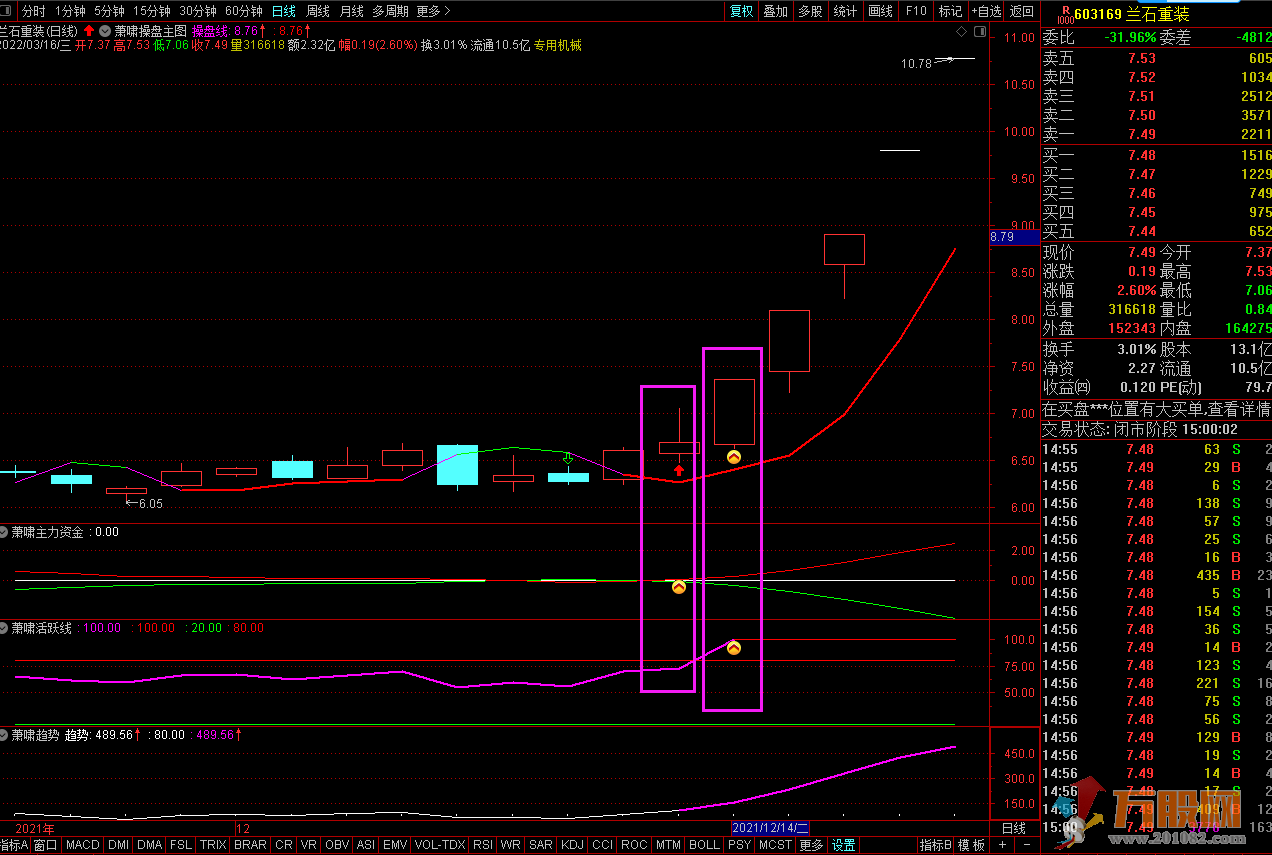This screenshot has height=855, width=1272.
Task: Switch indicator to VOL-TDX
Action: 440,845
